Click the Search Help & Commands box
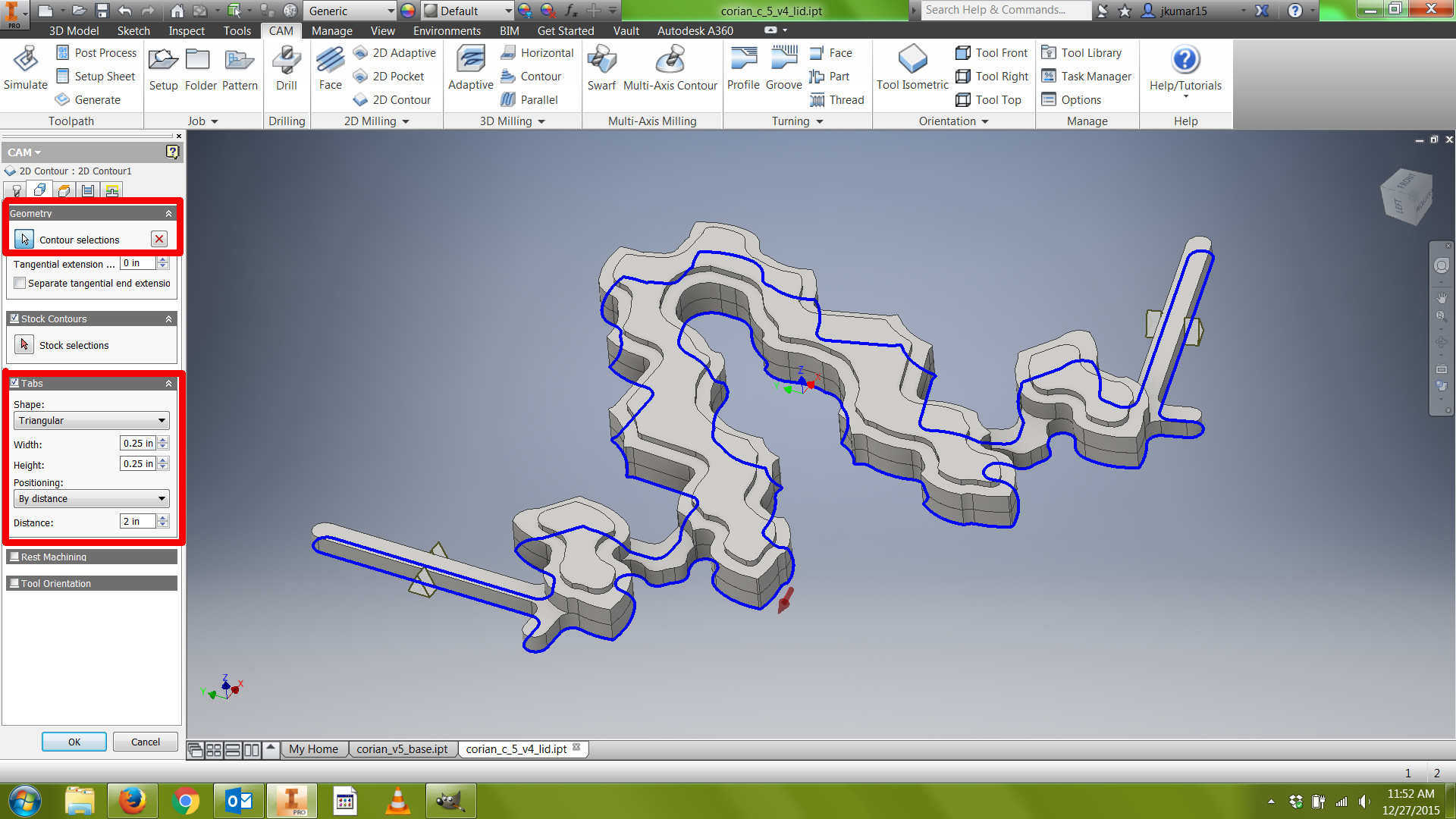Image resolution: width=1456 pixels, height=819 pixels. coord(1006,10)
